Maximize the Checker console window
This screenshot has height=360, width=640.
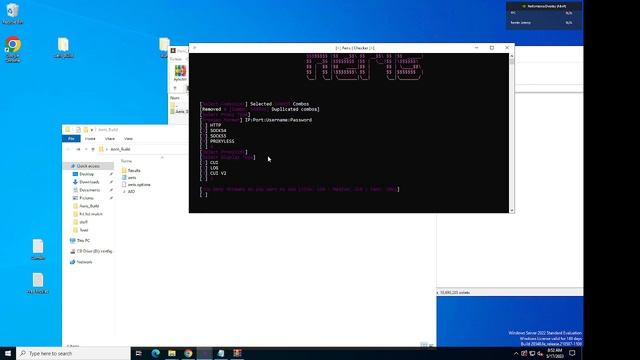coord(492,48)
